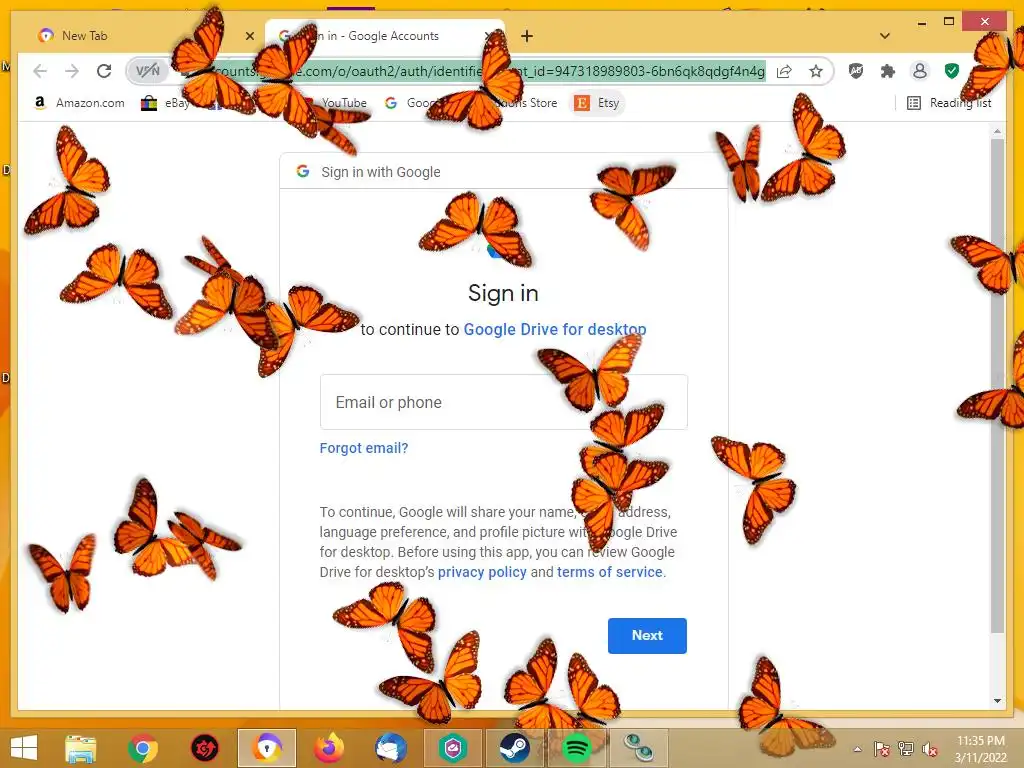Open the Windows Start menu
This screenshot has height=768, width=1024.
tap(24, 748)
